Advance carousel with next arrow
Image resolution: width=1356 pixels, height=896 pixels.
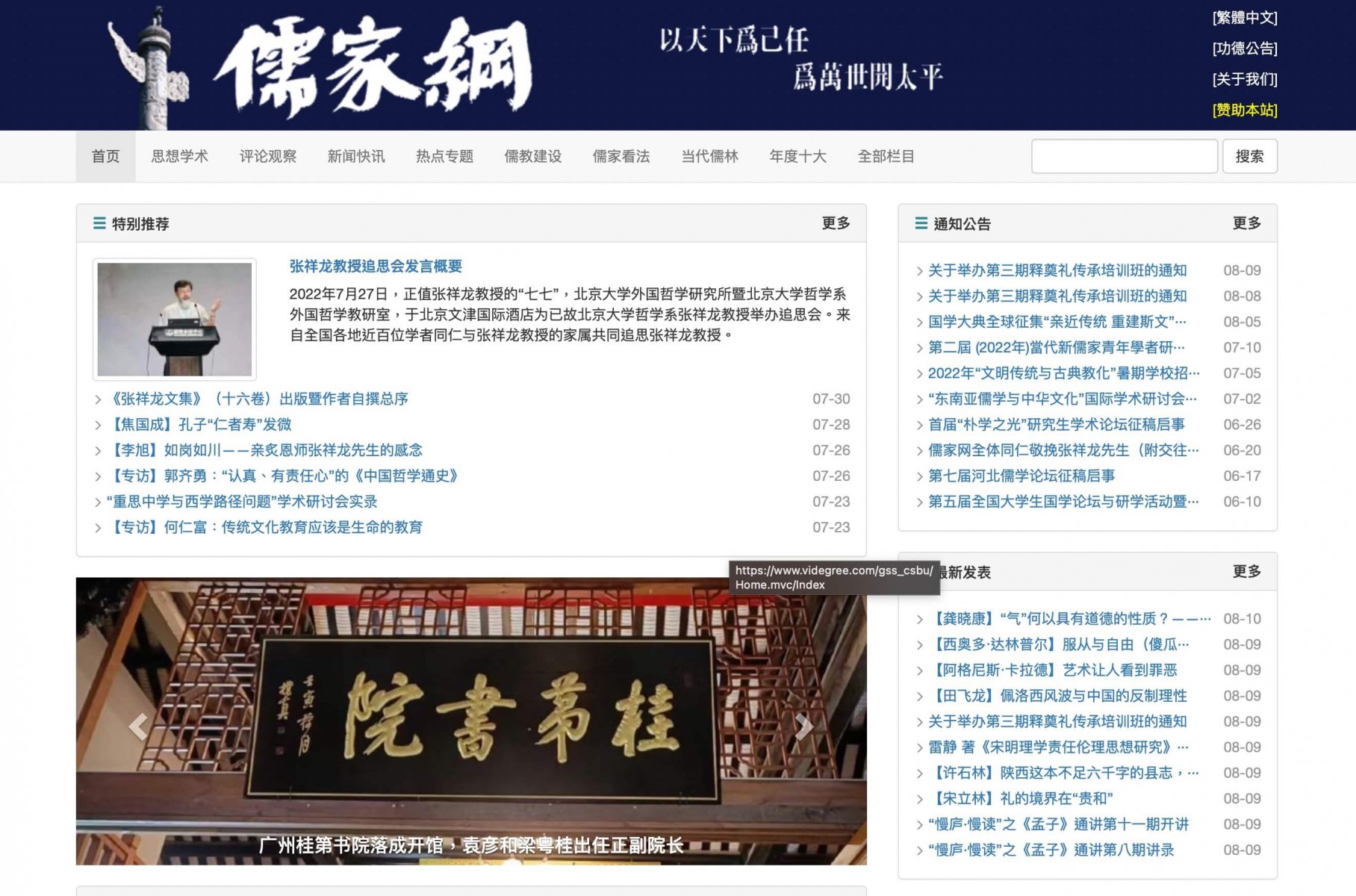click(803, 726)
